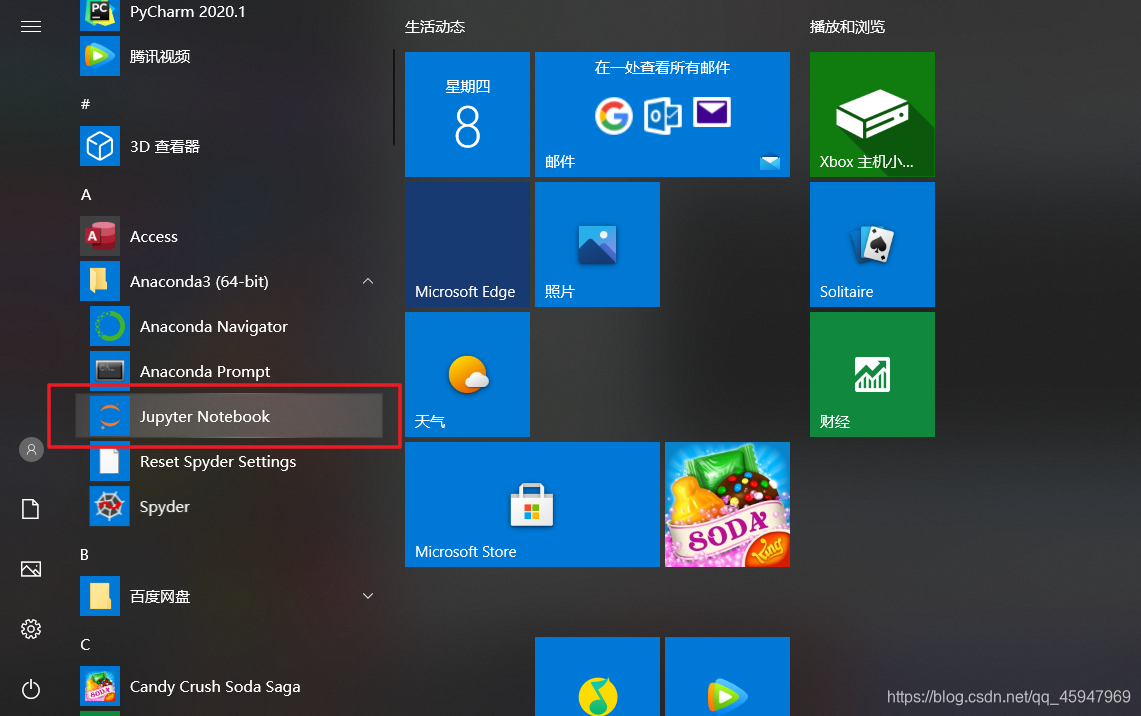Screen dimensions: 1141x716
Task: Open the 邮件 mail tile
Action: [x=662, y=114]
